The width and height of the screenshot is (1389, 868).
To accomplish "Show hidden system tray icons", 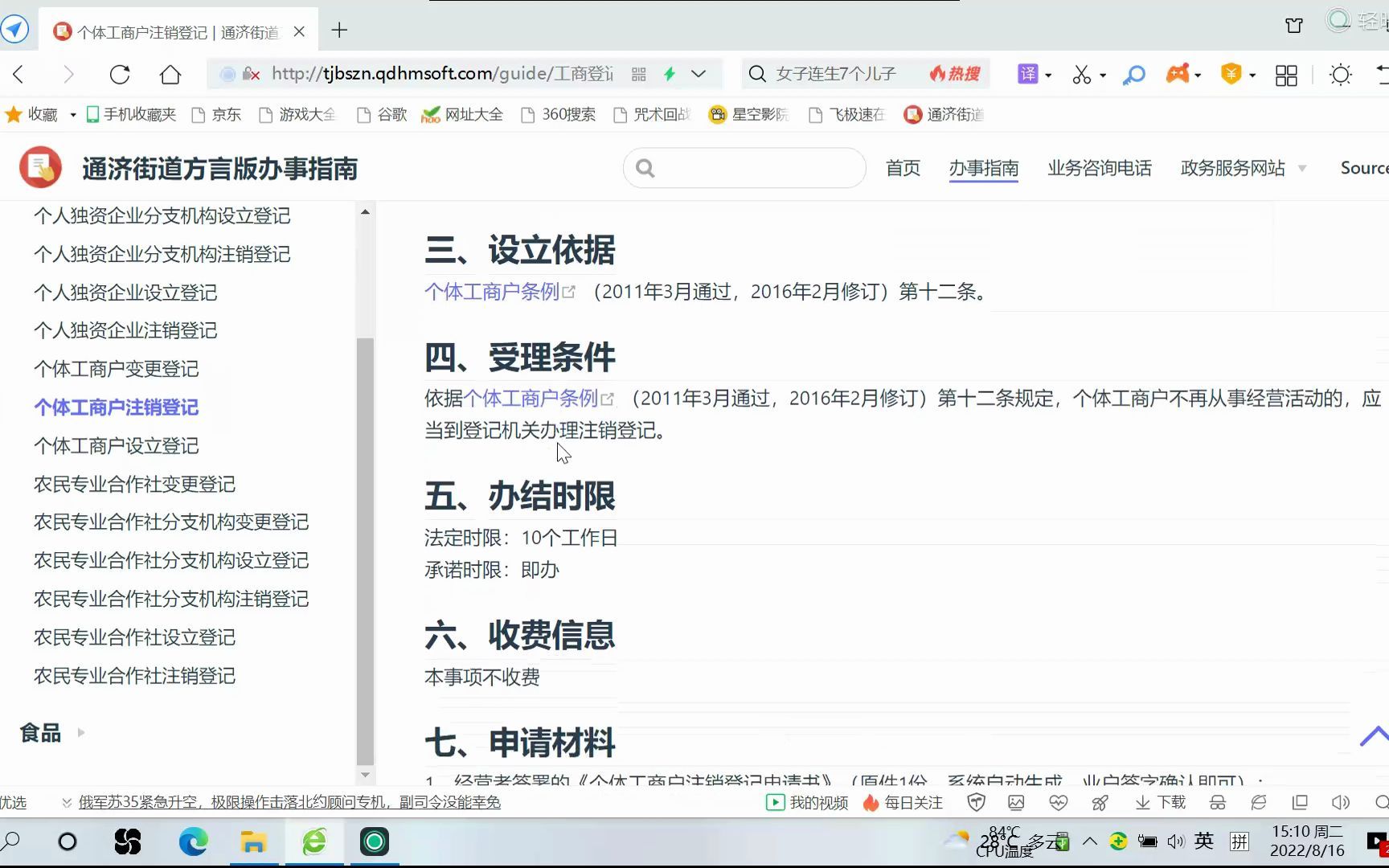I will [1090, 841].
